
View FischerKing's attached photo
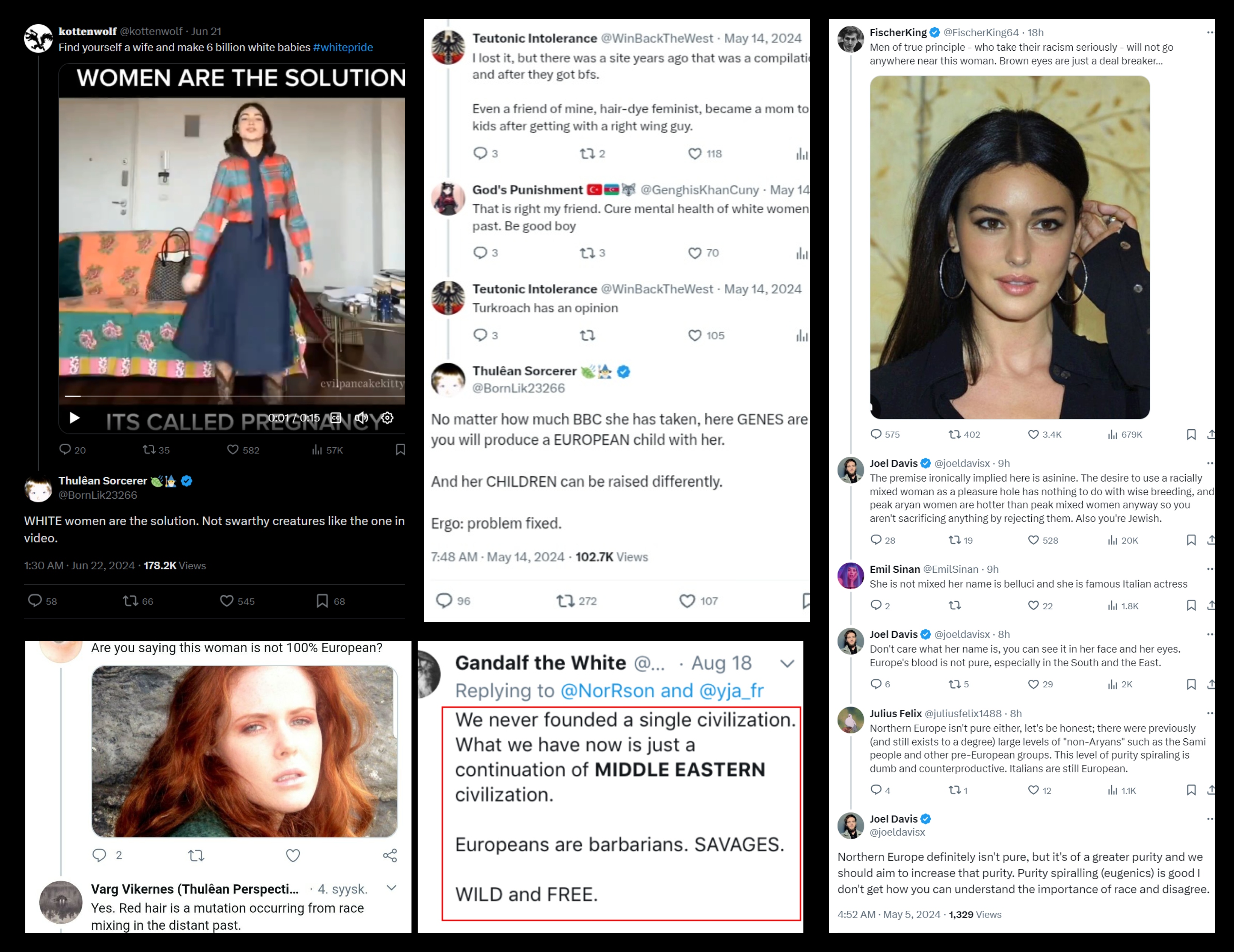point(1010,248)
